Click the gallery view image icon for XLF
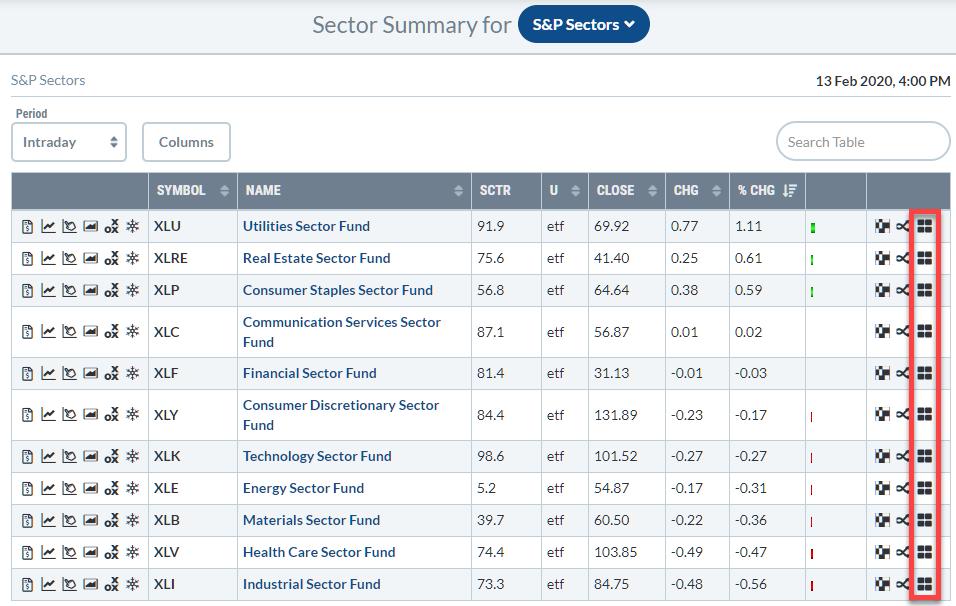Viewport: 956px width, 606px height. [90, 374]
